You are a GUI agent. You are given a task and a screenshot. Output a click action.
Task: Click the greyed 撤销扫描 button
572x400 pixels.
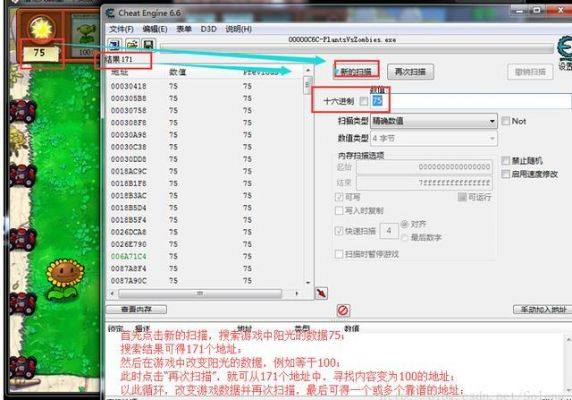(x=530, y=72)
